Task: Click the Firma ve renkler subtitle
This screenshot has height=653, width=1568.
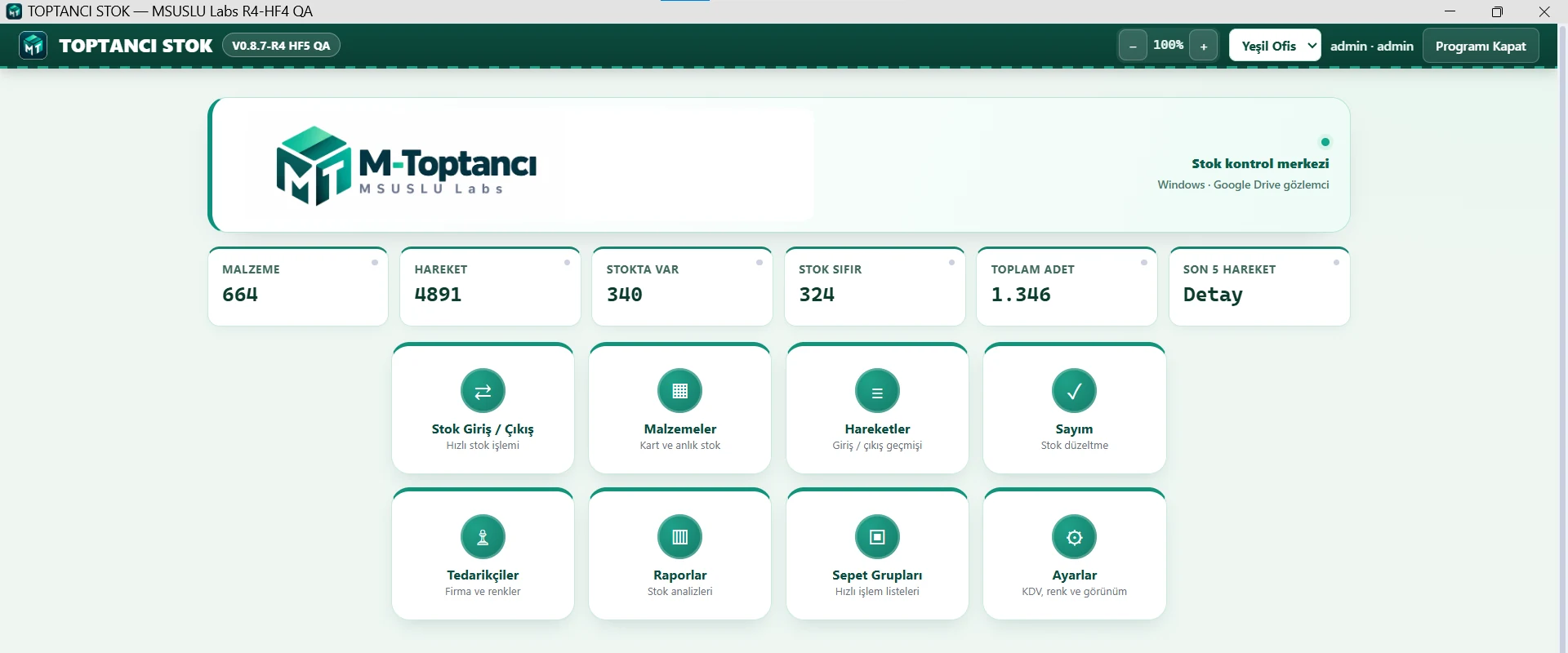Action: click(483, 592)
